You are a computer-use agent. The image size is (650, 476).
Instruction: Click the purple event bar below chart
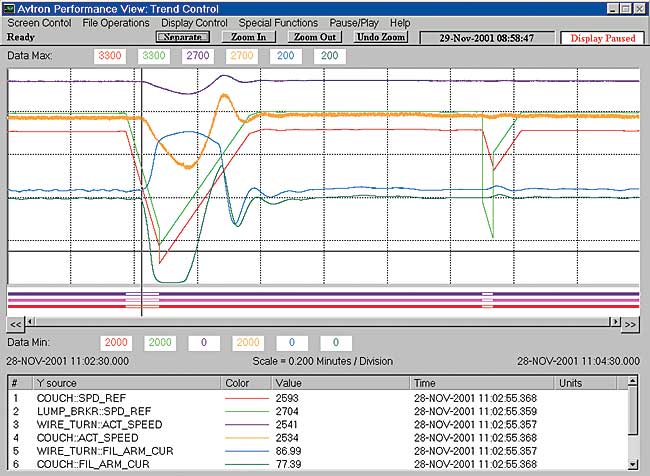323,294
